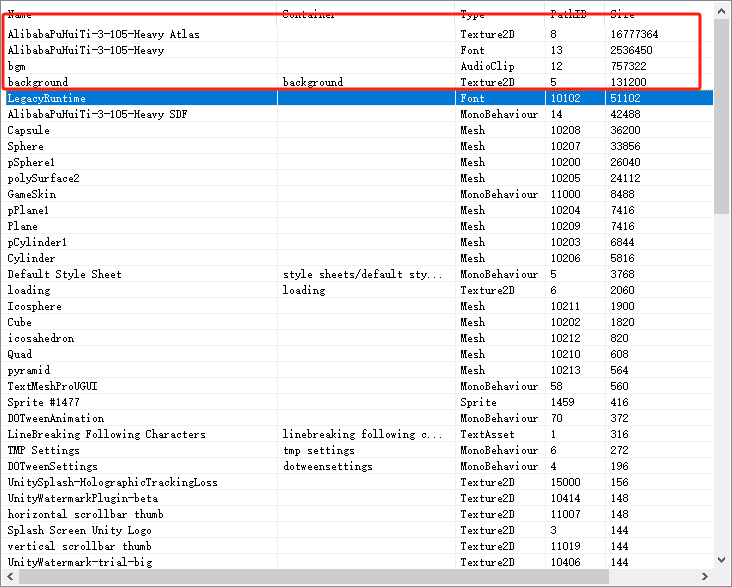Select the 'pCylinder1' mesh row
This screenshot has width=732, height=587.
(x=358, y=242)
